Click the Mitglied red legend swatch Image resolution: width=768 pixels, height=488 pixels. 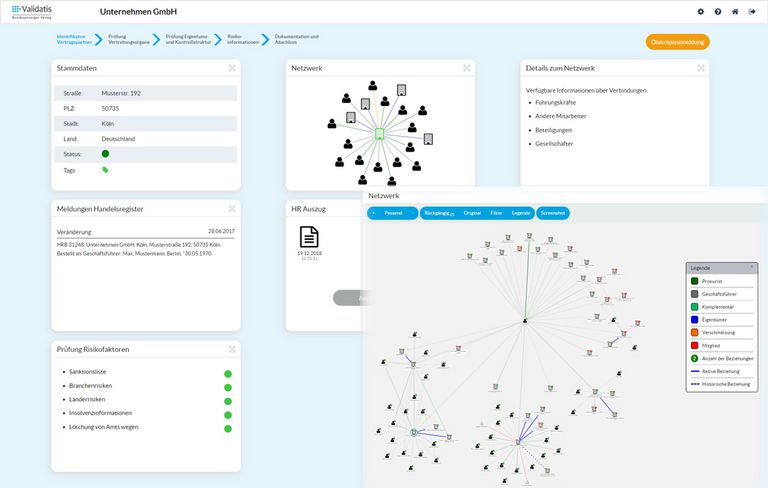pos(694,345)
